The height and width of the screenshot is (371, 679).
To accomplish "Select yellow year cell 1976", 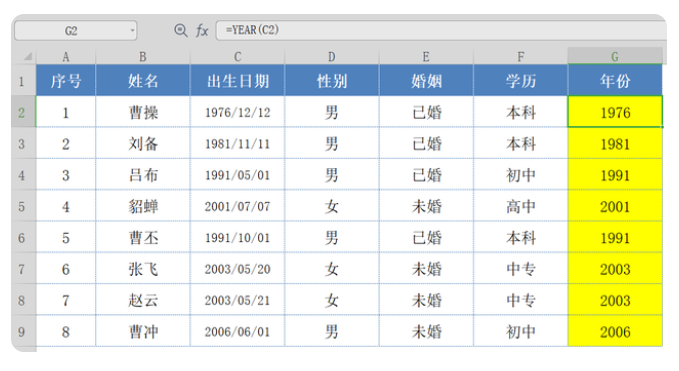I will point(615,112).
